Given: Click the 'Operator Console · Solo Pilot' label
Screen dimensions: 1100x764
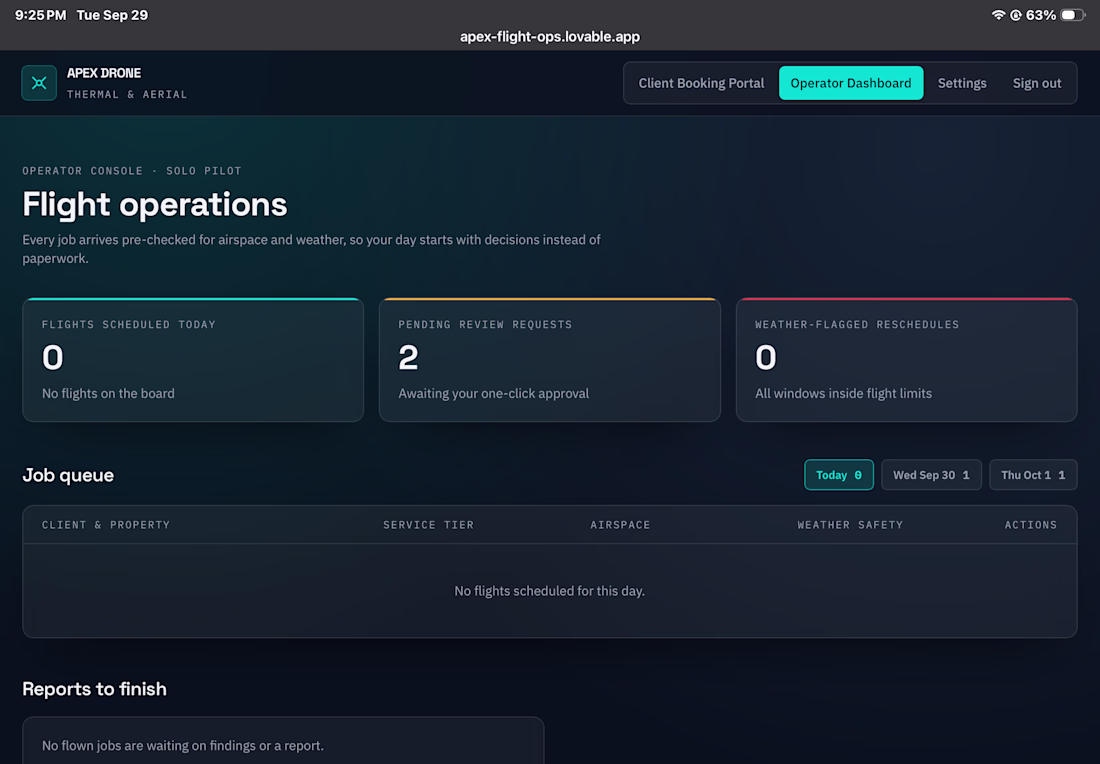Looking at the screenshot, I should pyautogui.click(x=132, y=170).
